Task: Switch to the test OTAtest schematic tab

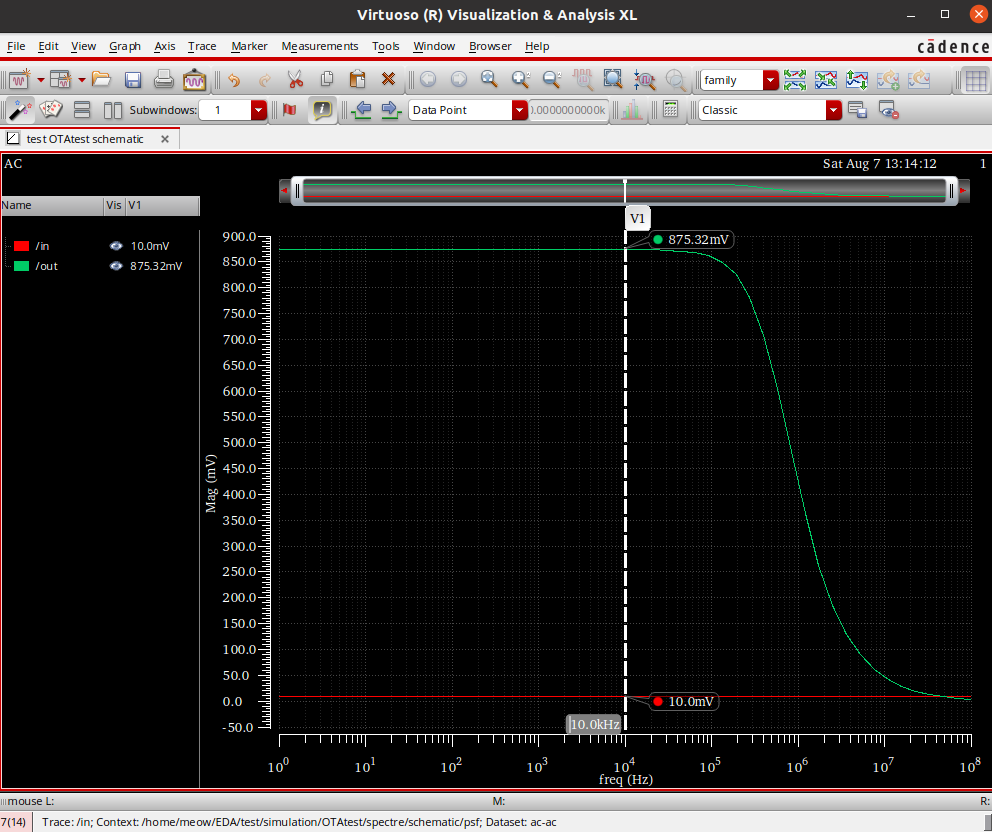Action: (x=85, y=139)
